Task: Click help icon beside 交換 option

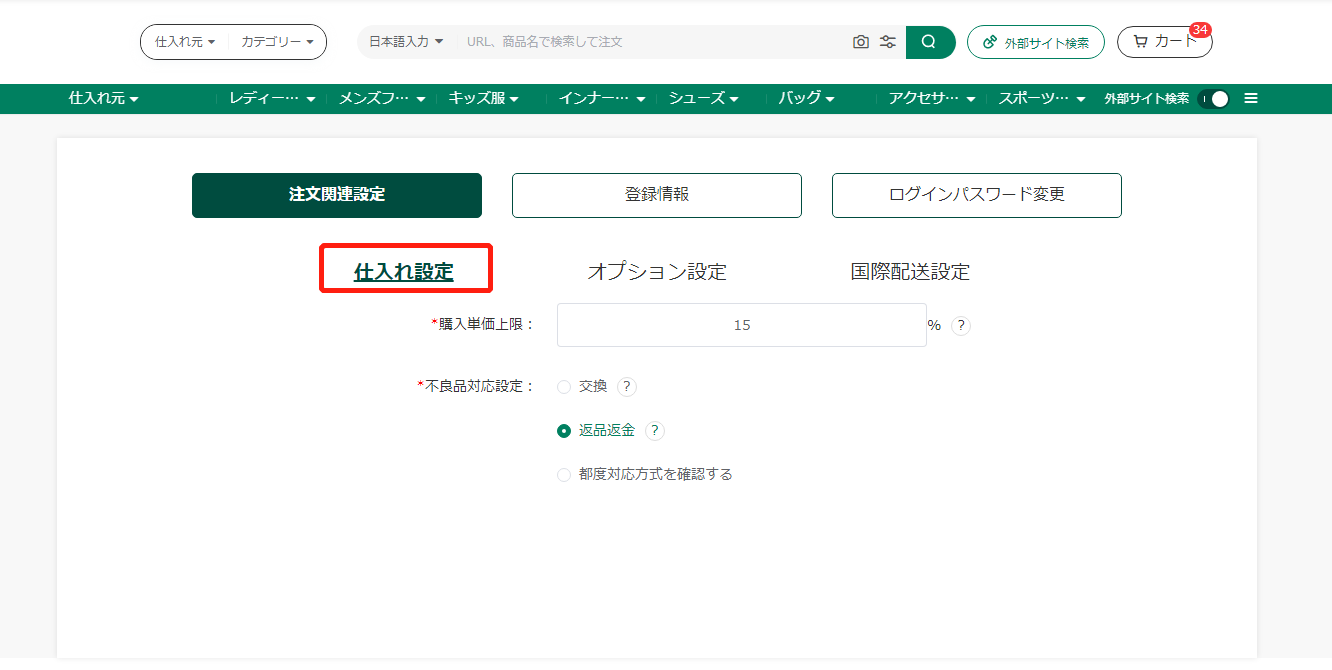Action: pos(627,387)
